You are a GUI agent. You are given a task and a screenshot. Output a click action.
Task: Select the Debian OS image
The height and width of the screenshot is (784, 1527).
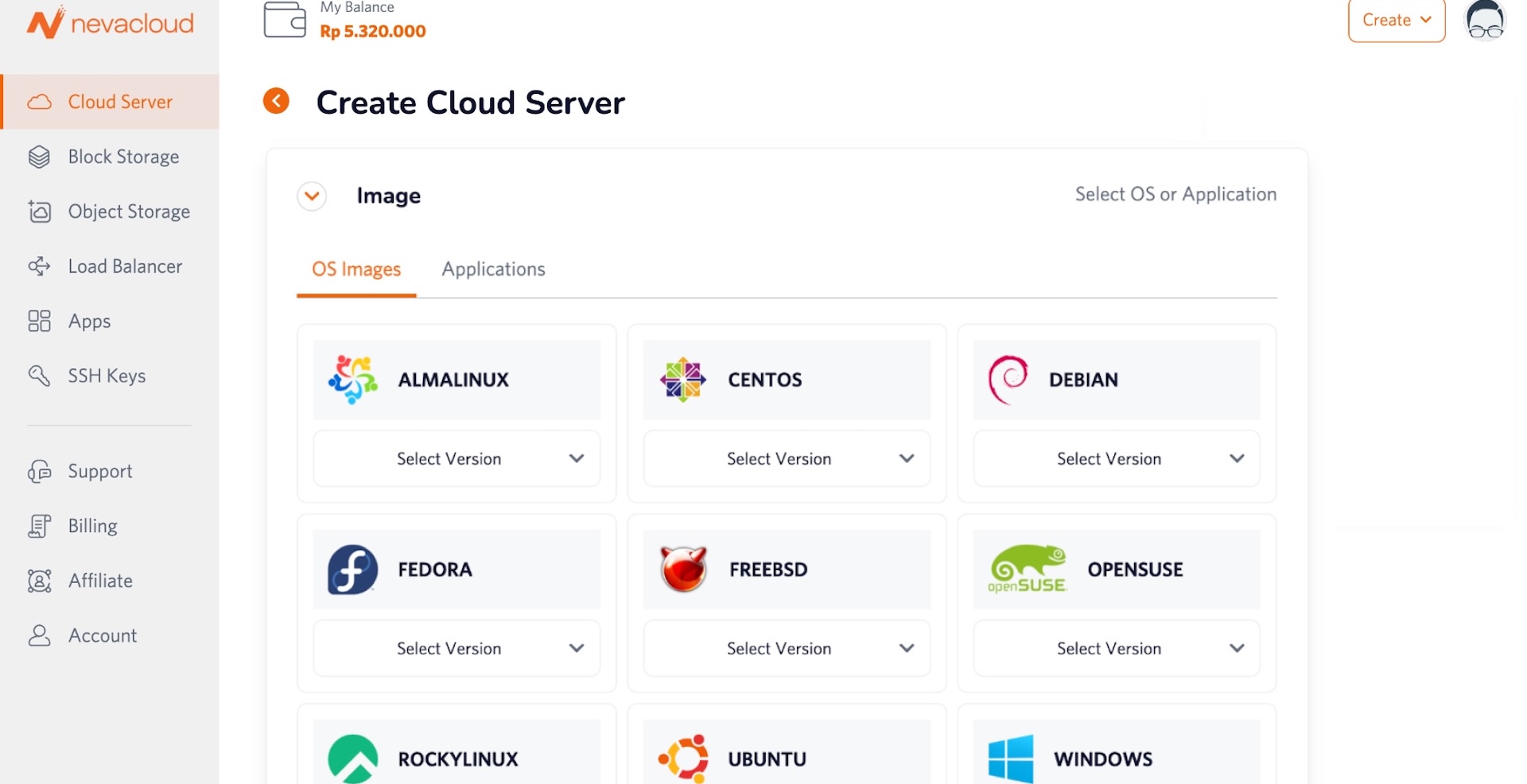click(1116, 379)
